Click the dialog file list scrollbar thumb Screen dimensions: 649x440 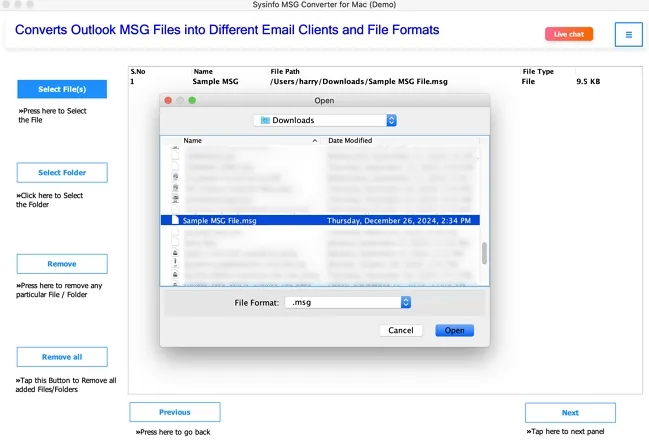[x=484, y=252]
